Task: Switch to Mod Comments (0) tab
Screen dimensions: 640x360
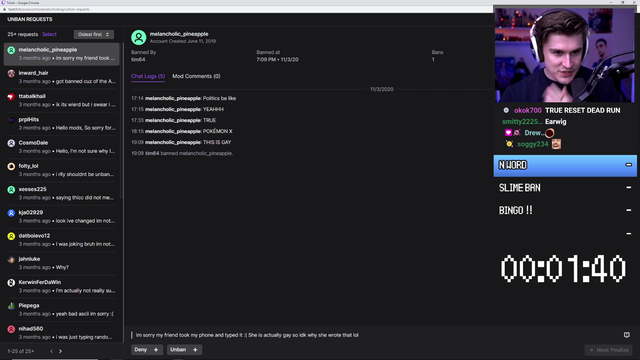Action: click(196, 76)
